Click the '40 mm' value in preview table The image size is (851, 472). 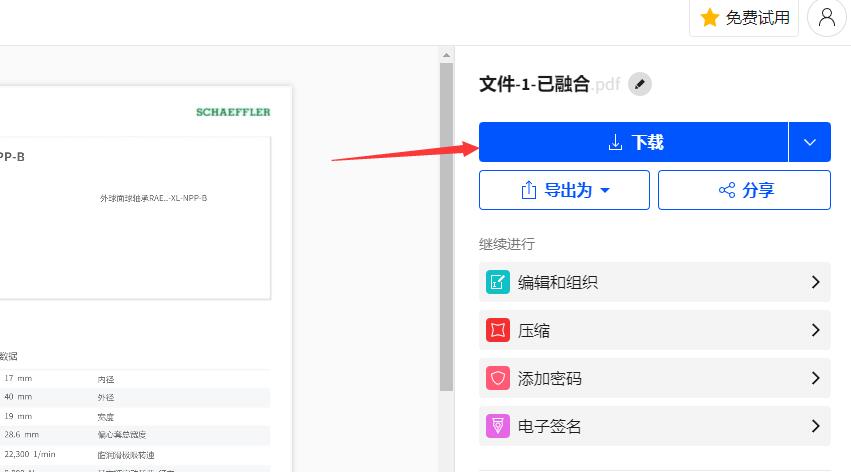(18, 397)
